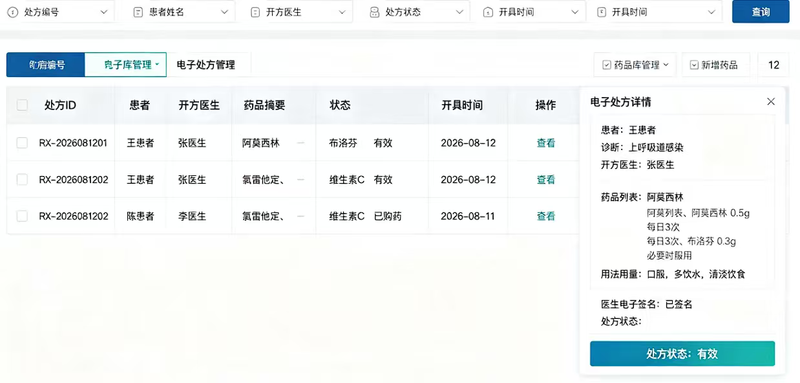The width and height of the screenshot is (800, 383).
Task: Click the 患者 column header
Action: click(140, 105)
